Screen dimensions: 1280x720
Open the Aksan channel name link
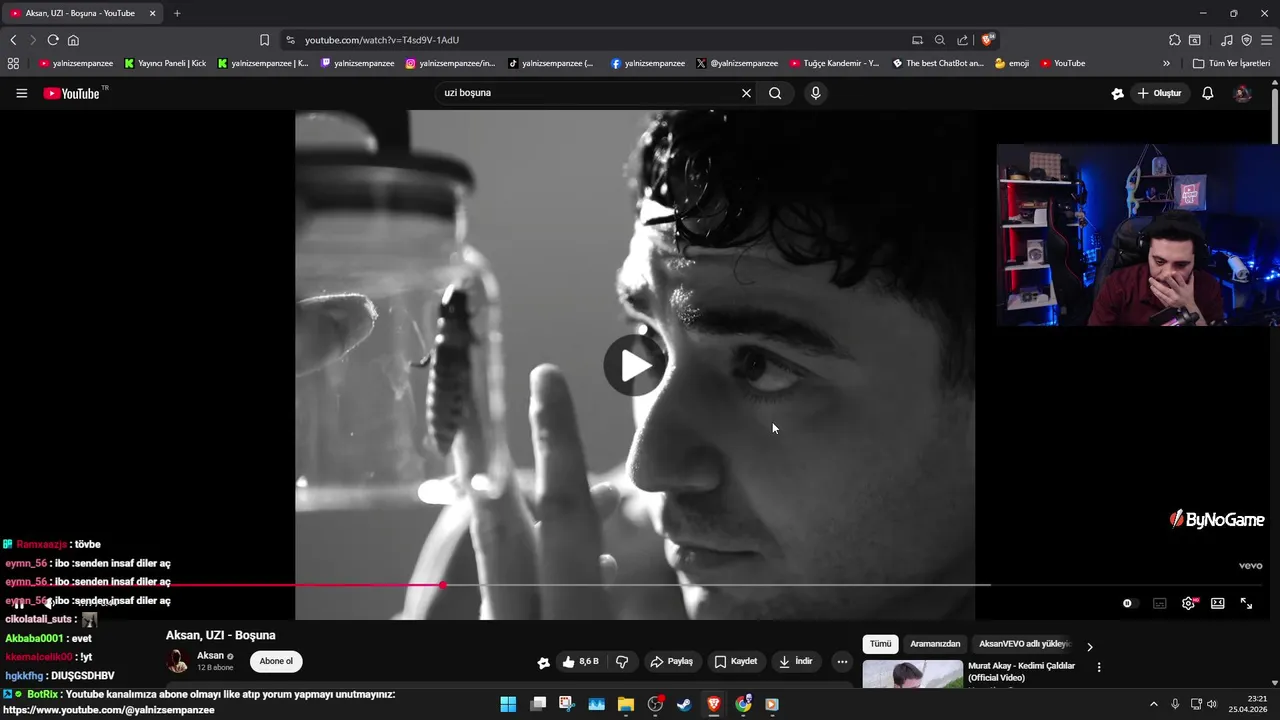point(210,655)
